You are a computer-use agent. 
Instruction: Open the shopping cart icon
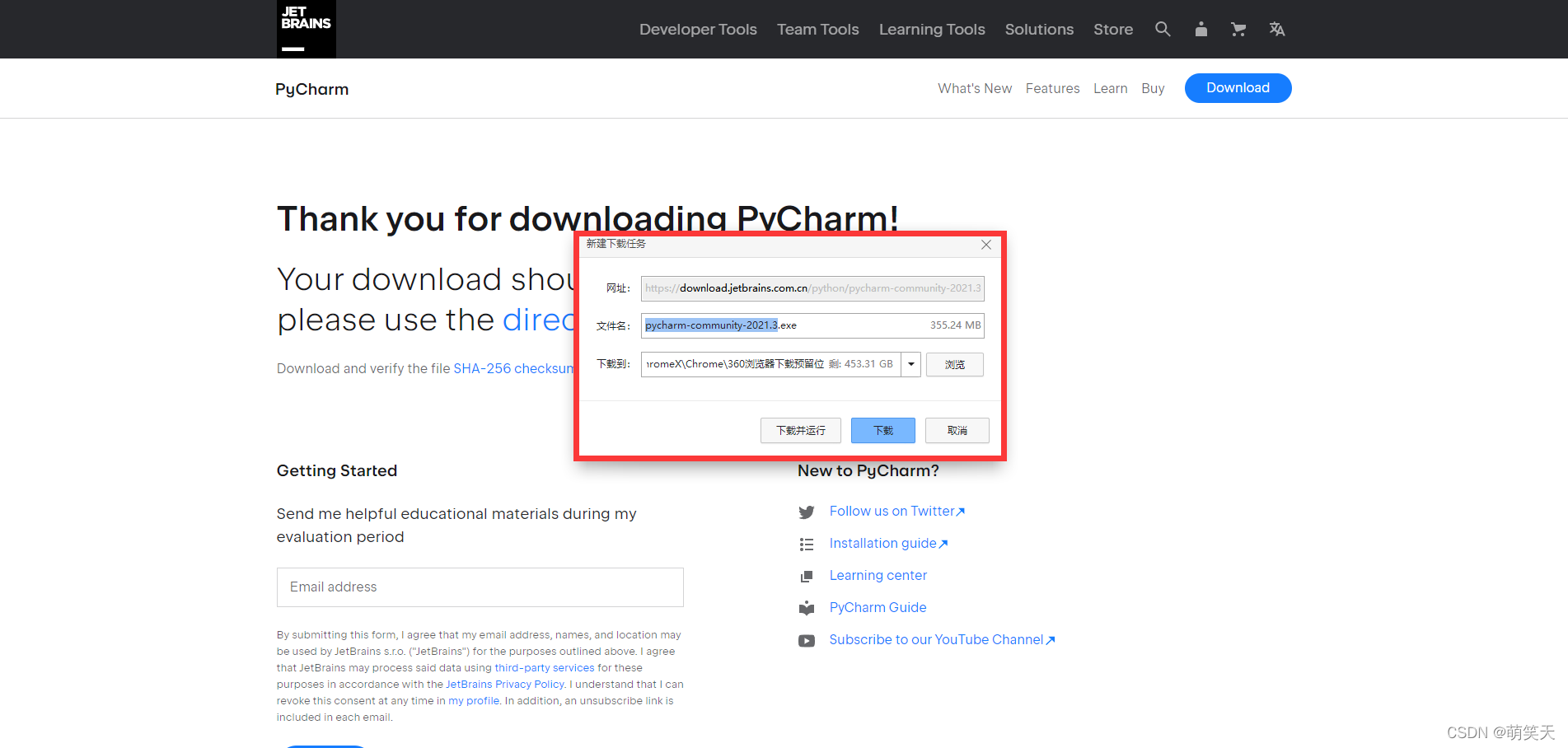pyautogui.click(x=1238, y=29)
